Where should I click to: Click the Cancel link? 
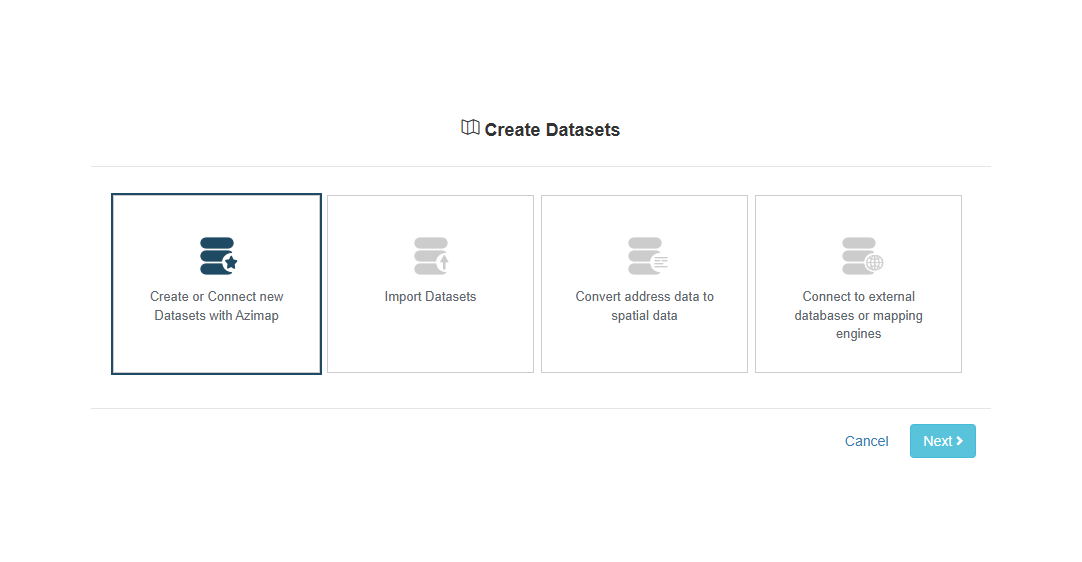click(x=867, y=441)
